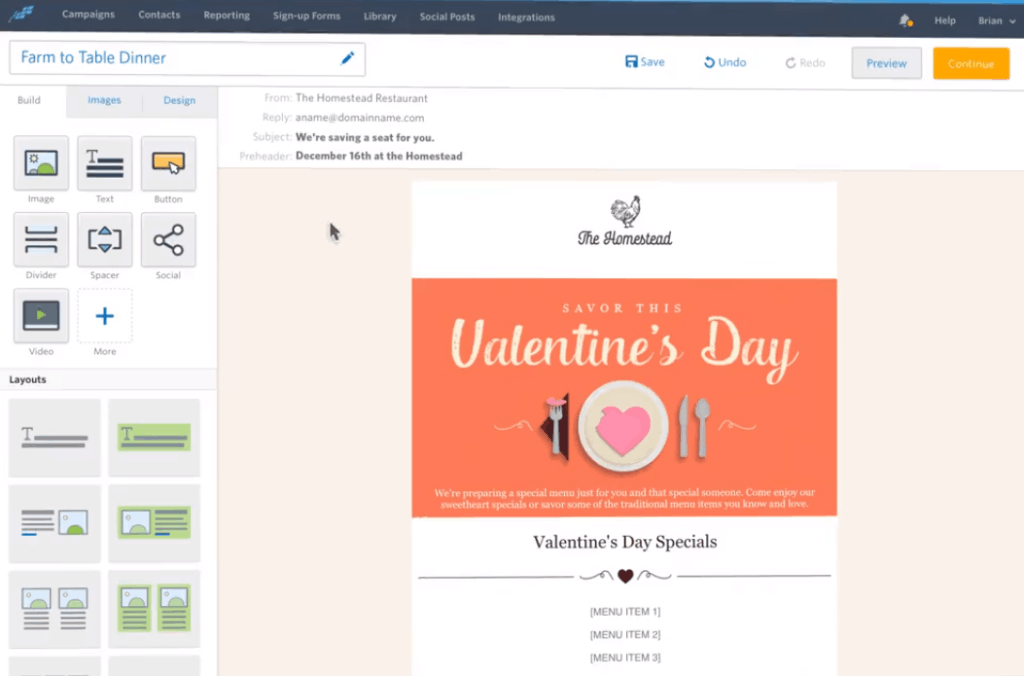This screenshot has width=1024, height=676.
Task: Open the Reporting menu
Action: [x=227, y=16]
